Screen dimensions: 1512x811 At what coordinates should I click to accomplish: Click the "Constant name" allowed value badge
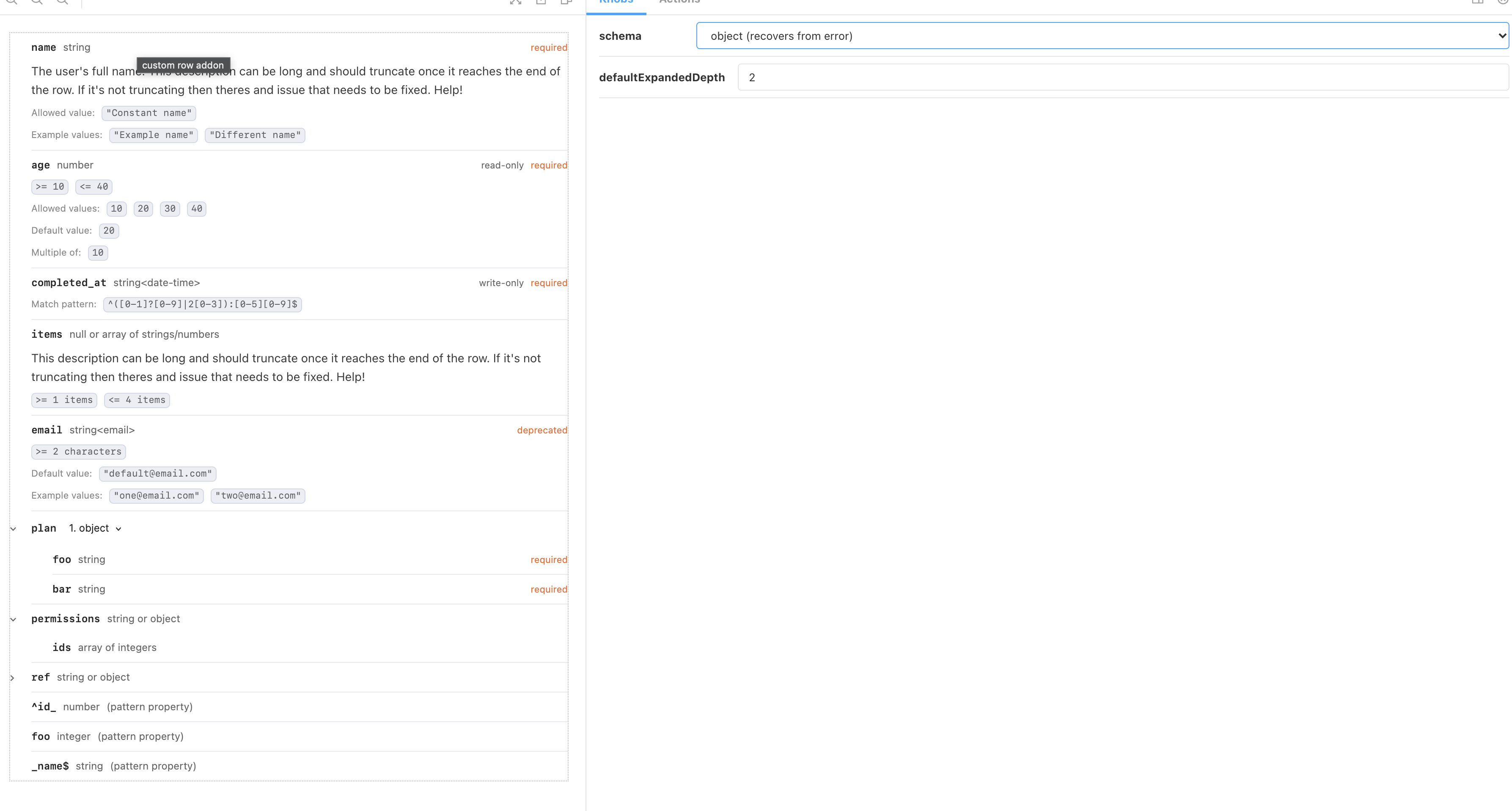[148, 113]
